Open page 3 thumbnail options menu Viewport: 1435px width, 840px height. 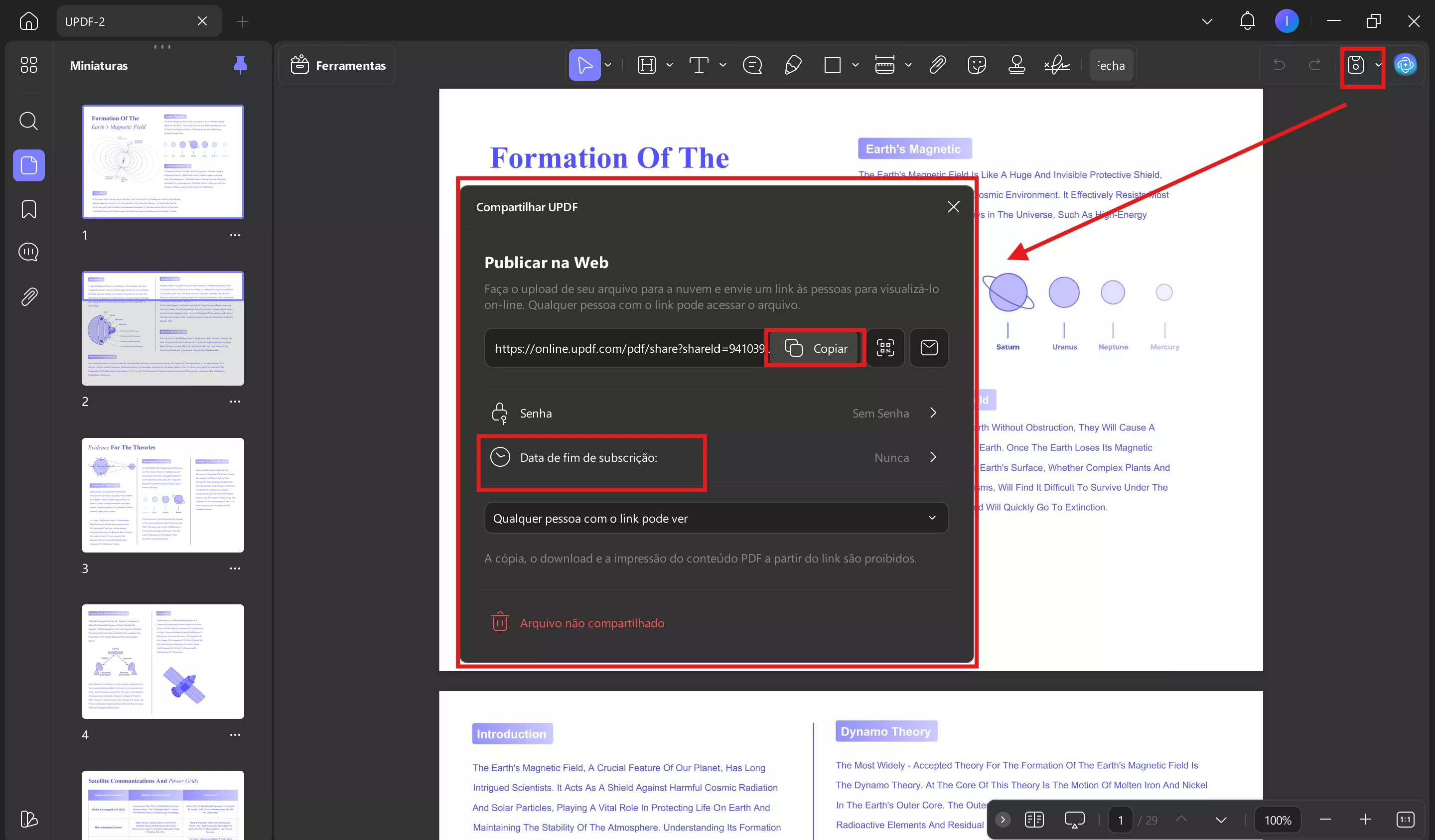tap(235, 568)
